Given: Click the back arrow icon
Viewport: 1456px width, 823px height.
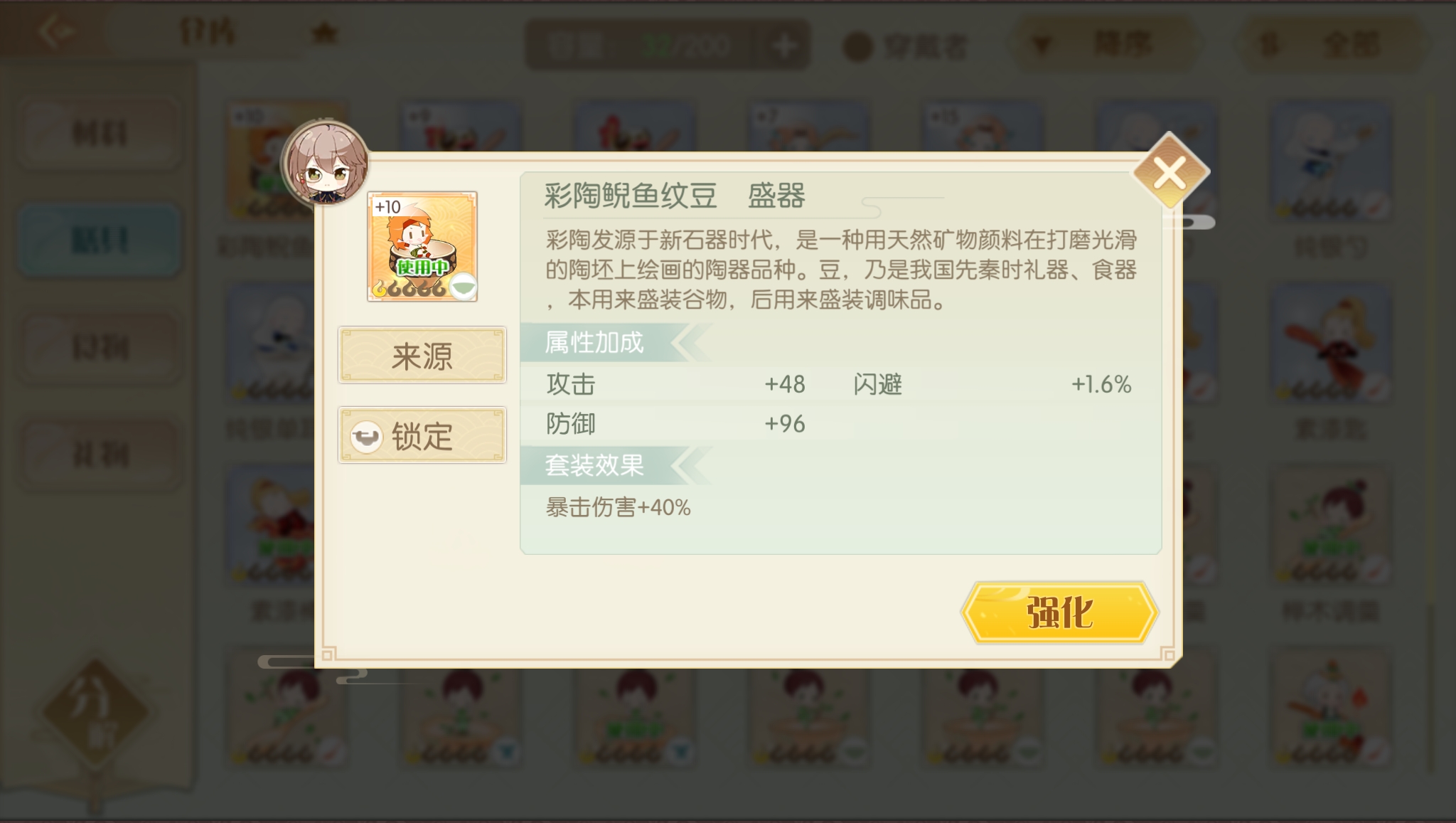Looking at the screenshot, I should pyautogui.click(x=55, y=31).
